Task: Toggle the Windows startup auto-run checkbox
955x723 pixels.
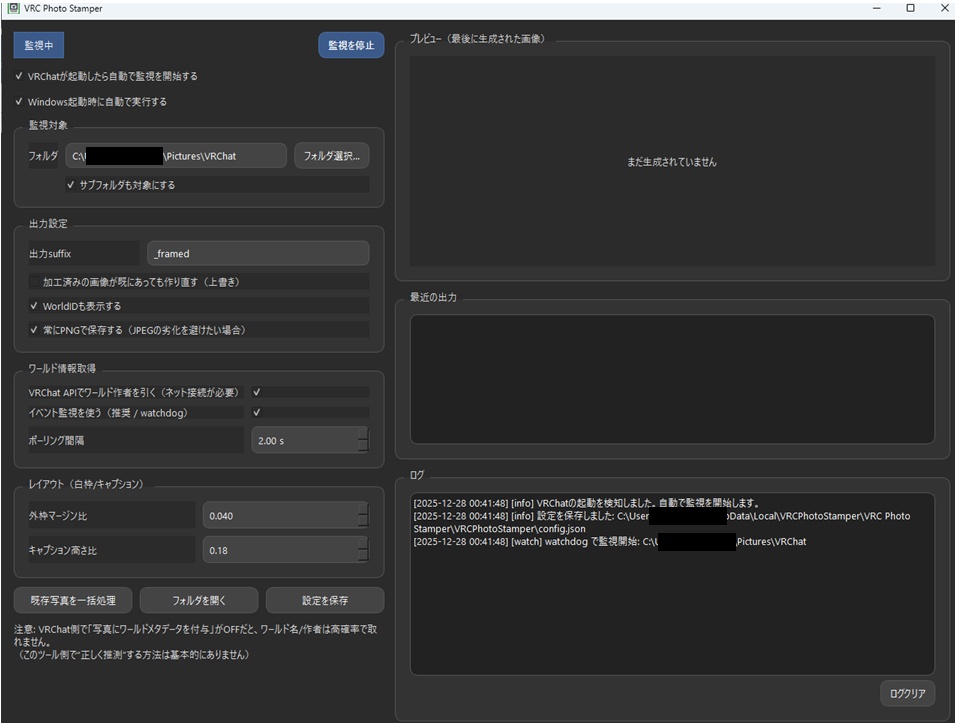Action: coord(18,101)
